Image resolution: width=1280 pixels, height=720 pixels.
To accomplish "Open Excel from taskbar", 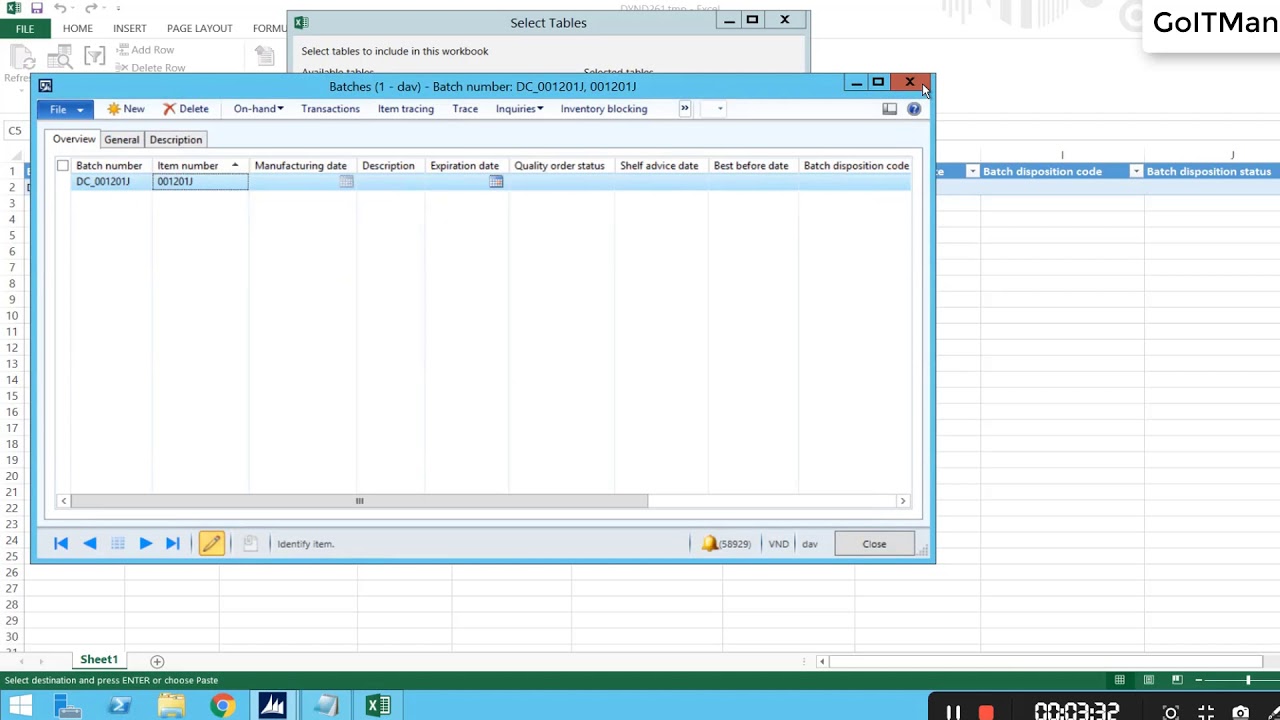I will click(378, 707).
